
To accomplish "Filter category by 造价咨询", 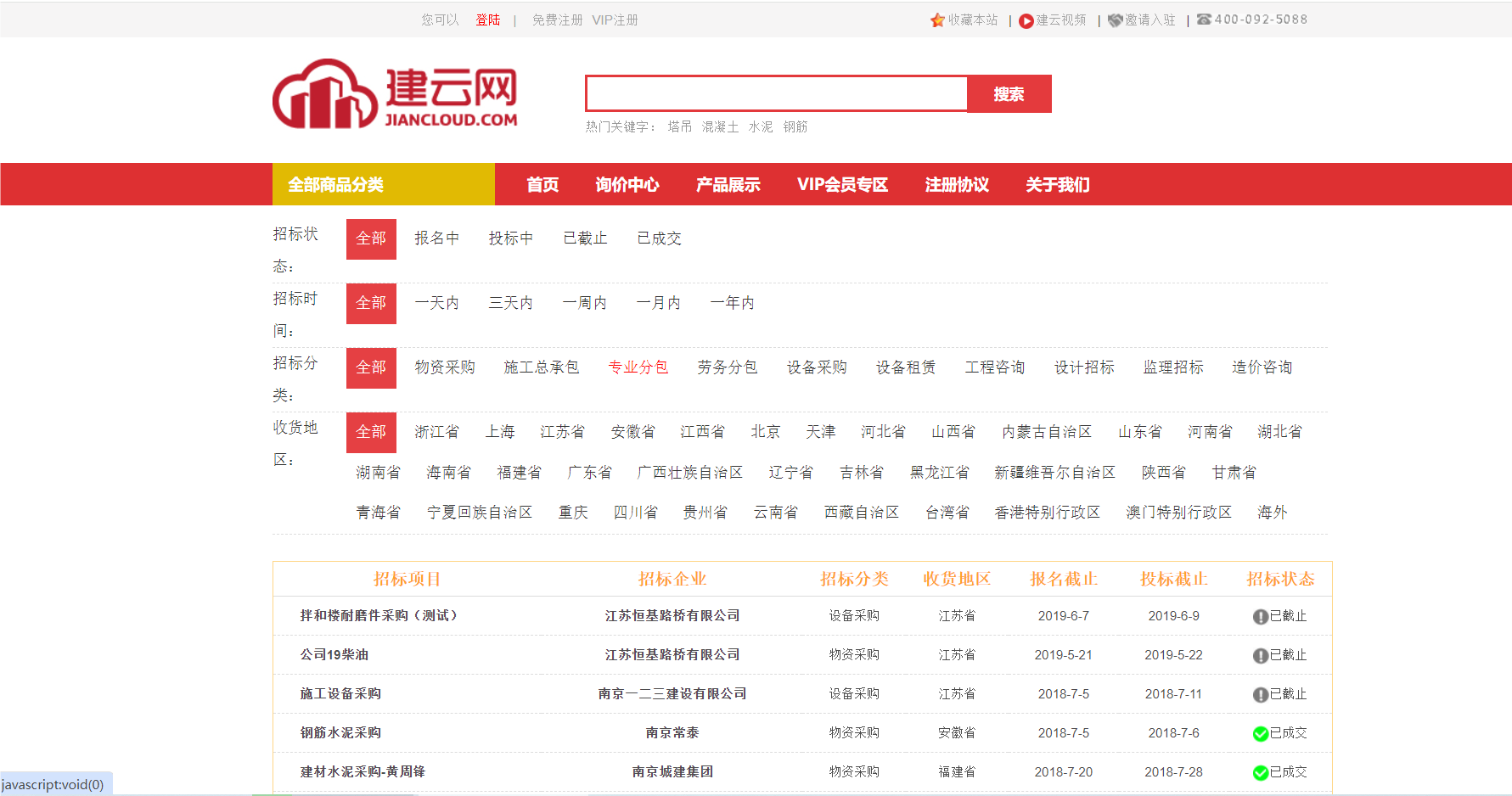I will pos(1262,367).
